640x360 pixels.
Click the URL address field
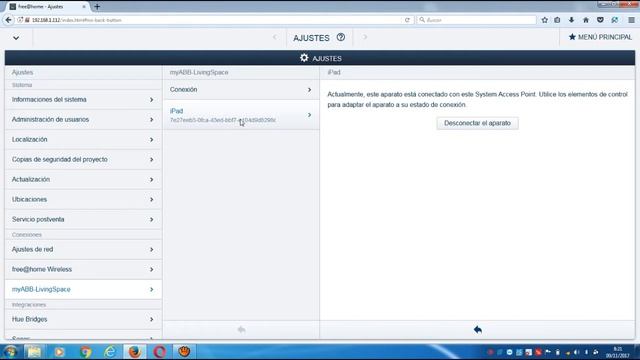pos(212,20)
